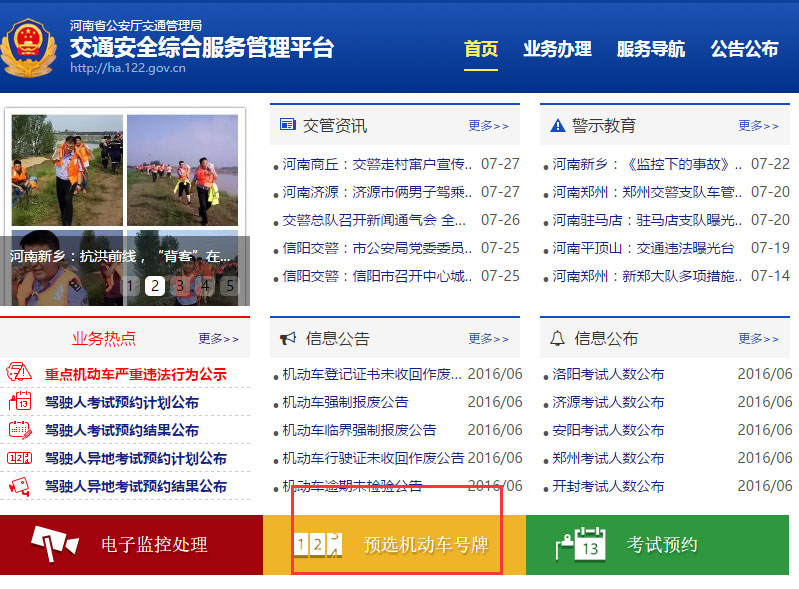Open the 首页 navigation tab

481,49
